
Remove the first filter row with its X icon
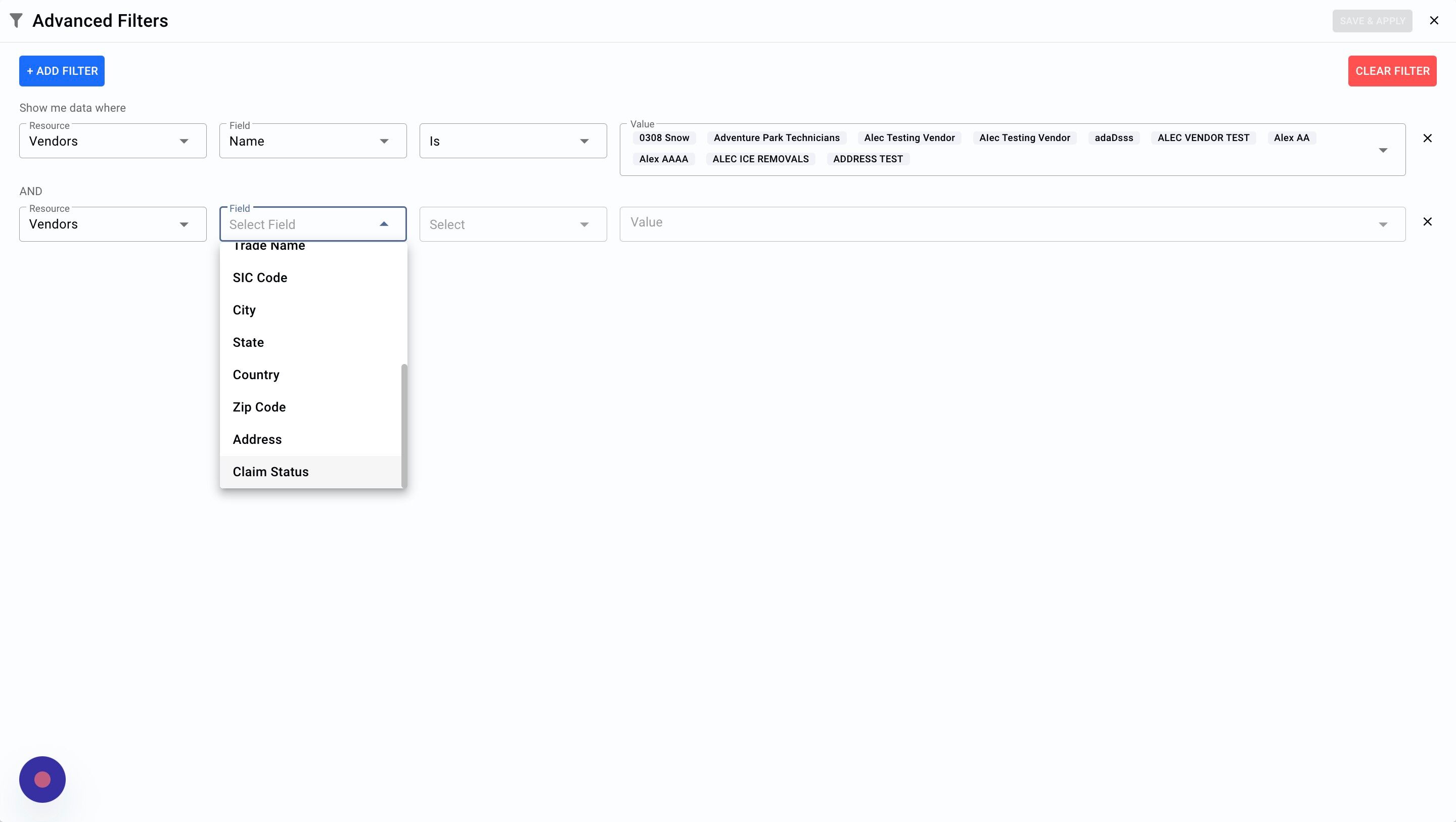pyautogui.click(x=1427, y=139)
